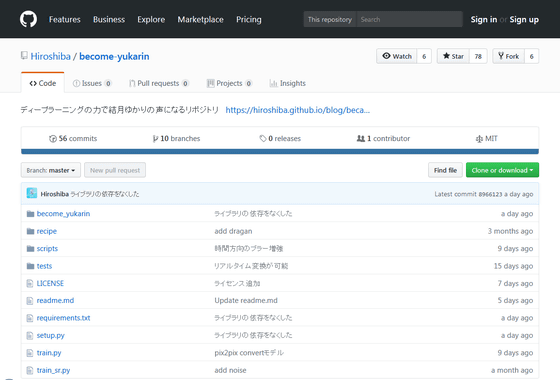
Task: View the 10 branches list
Action: (x=176, y=139)
